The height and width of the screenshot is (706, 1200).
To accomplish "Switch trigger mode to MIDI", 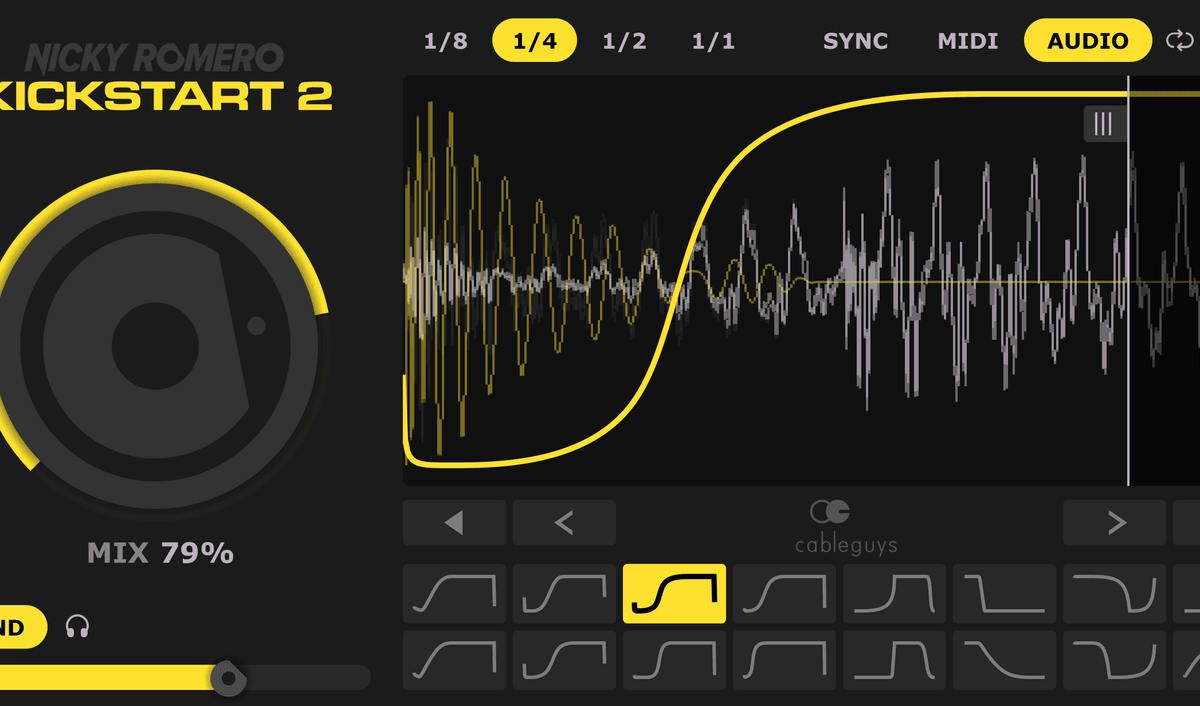I will tap(967, 41).
